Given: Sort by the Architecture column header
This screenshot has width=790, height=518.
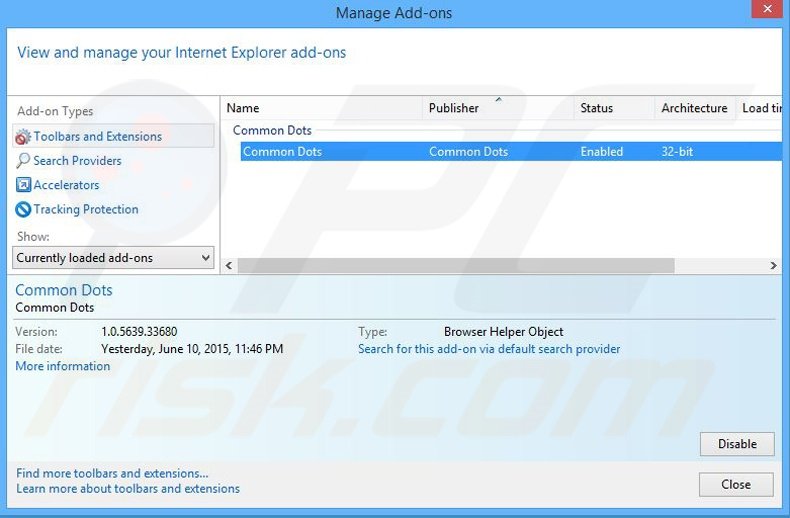Looking at the screenshot, I should coord(694,108).
